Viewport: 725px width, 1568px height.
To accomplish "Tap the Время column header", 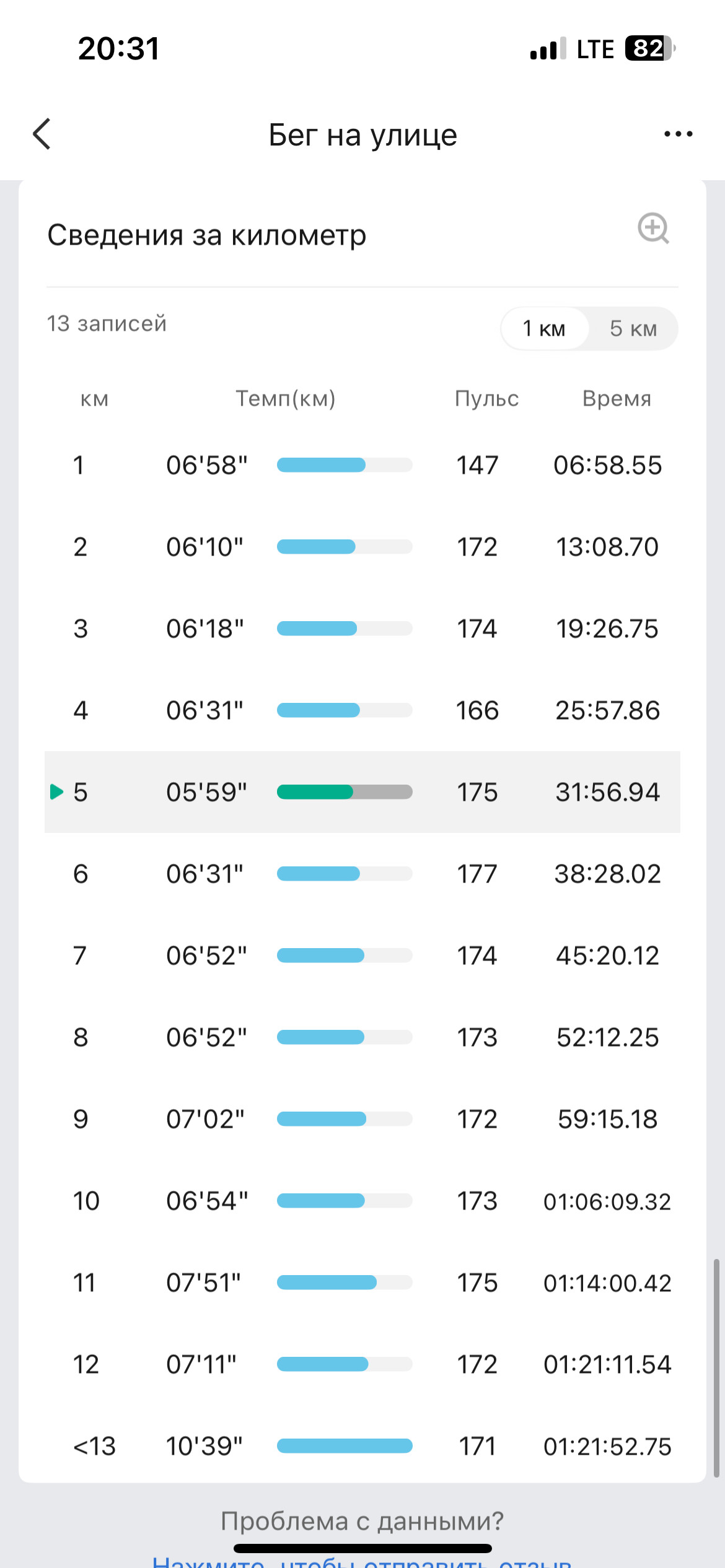I will [x=617, y=399].
